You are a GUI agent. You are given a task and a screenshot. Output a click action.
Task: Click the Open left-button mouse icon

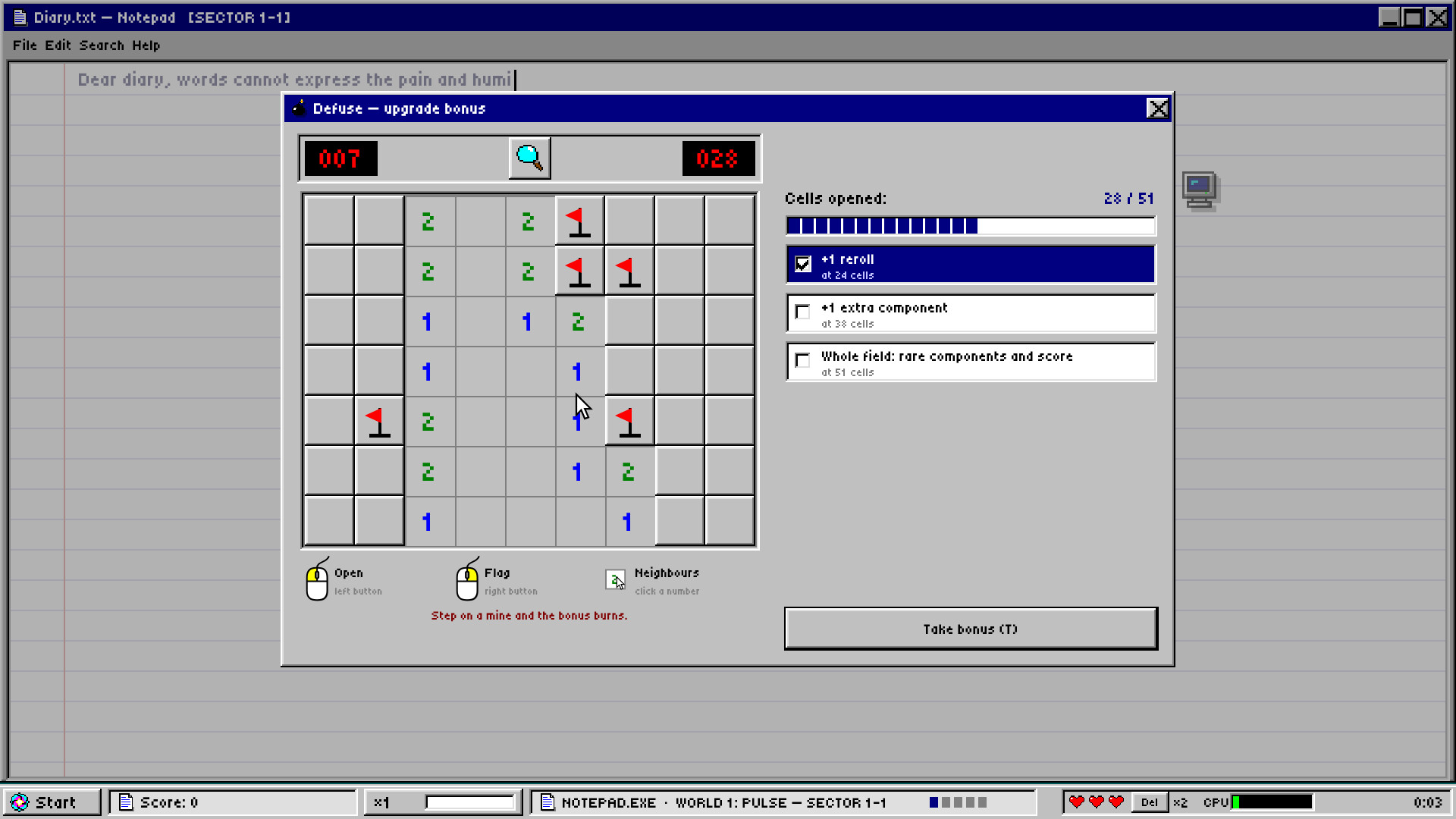coord(317,580)
